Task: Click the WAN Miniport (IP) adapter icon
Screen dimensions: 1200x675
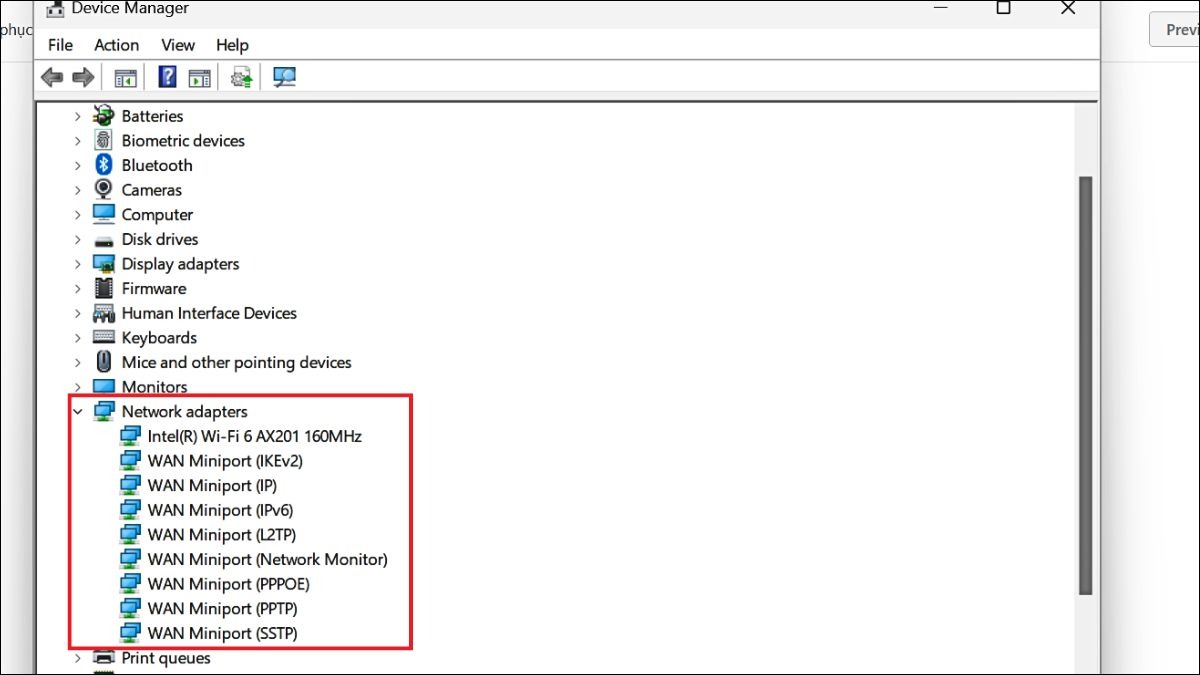Action: (130, 485)
